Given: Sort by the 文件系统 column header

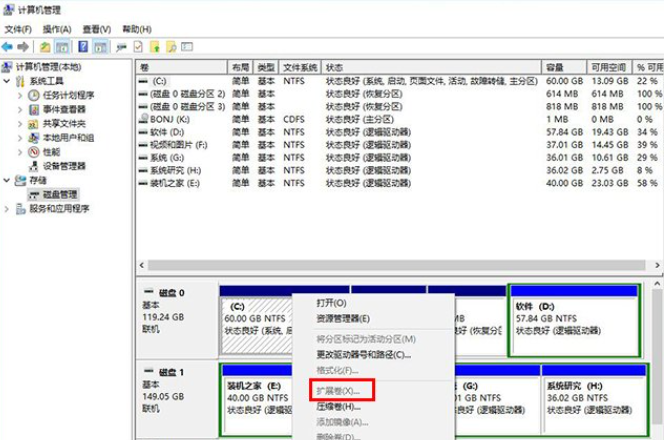Looking at the screenshot, I should (300, 66).
